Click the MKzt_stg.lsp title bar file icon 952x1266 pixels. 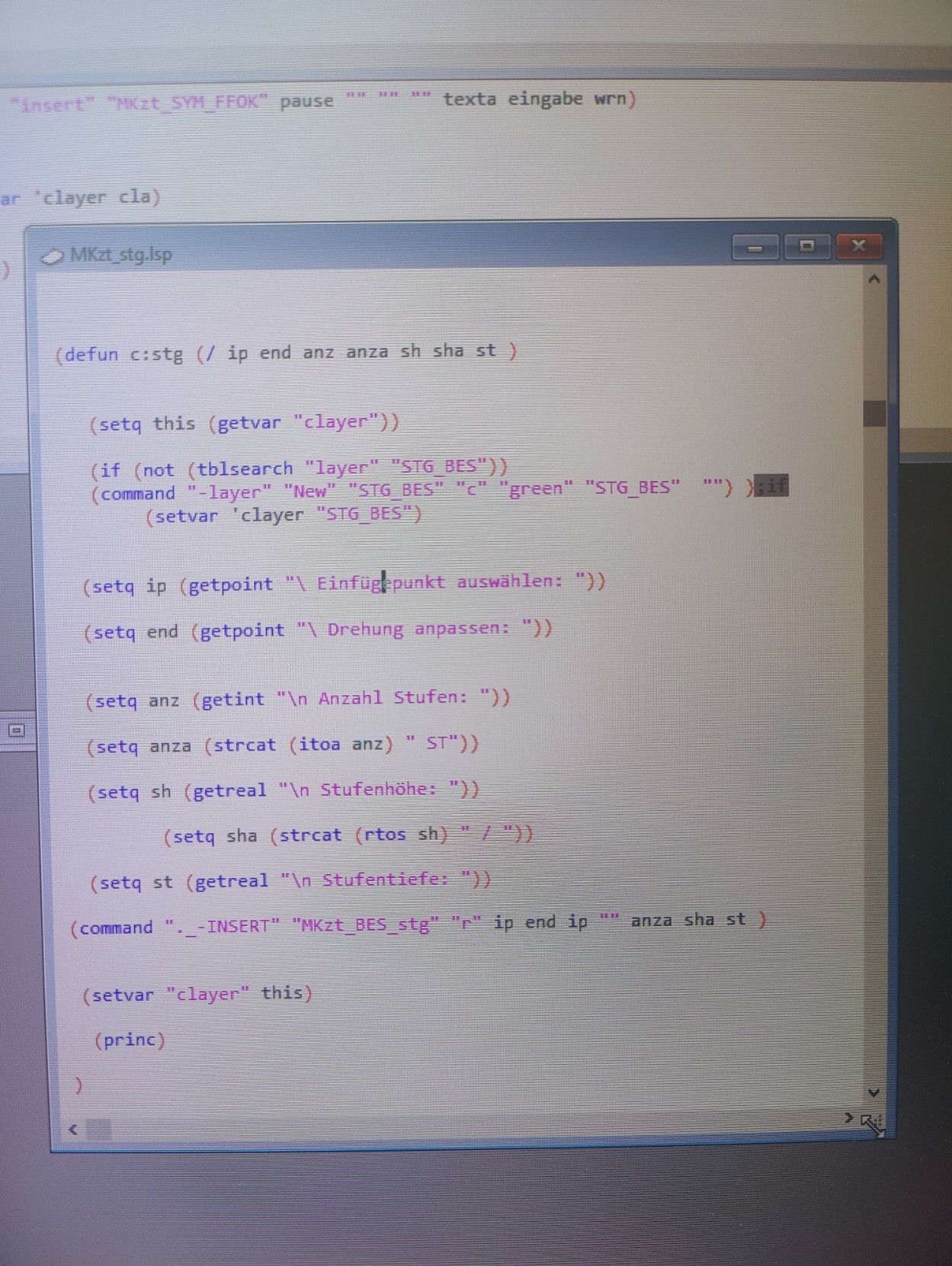pos(53,257)
